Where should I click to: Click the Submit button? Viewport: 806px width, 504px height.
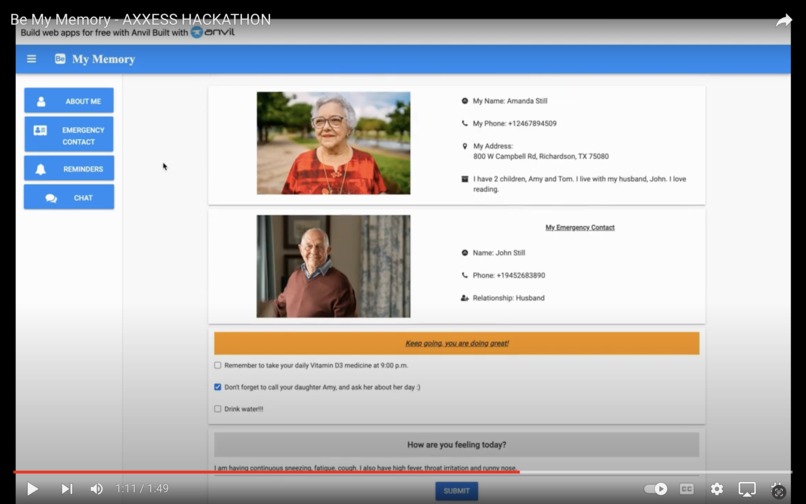[456, 491]
